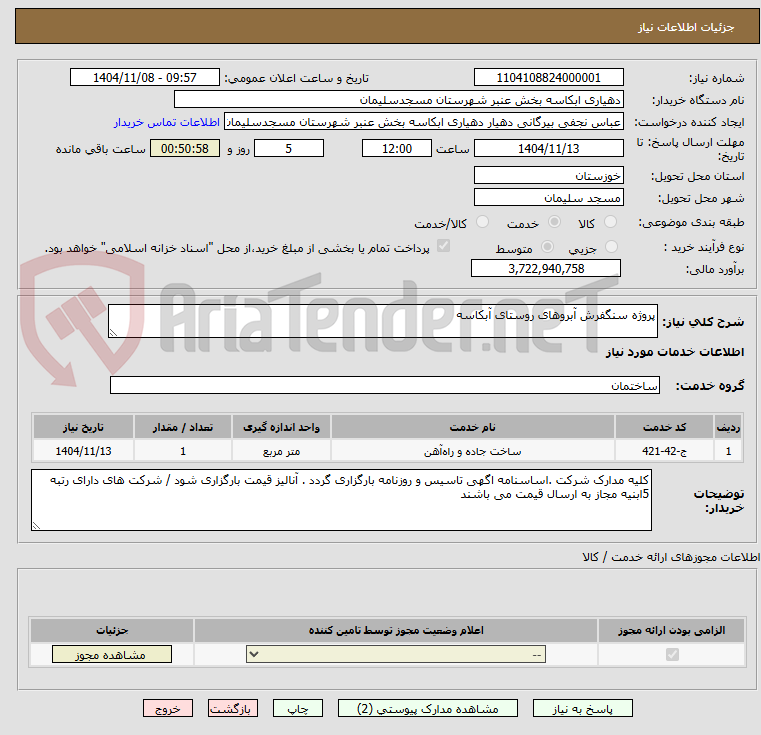This screenshot has width=761, height=735.
Task: Select the کالا radio button
Action: coord(611,222)
